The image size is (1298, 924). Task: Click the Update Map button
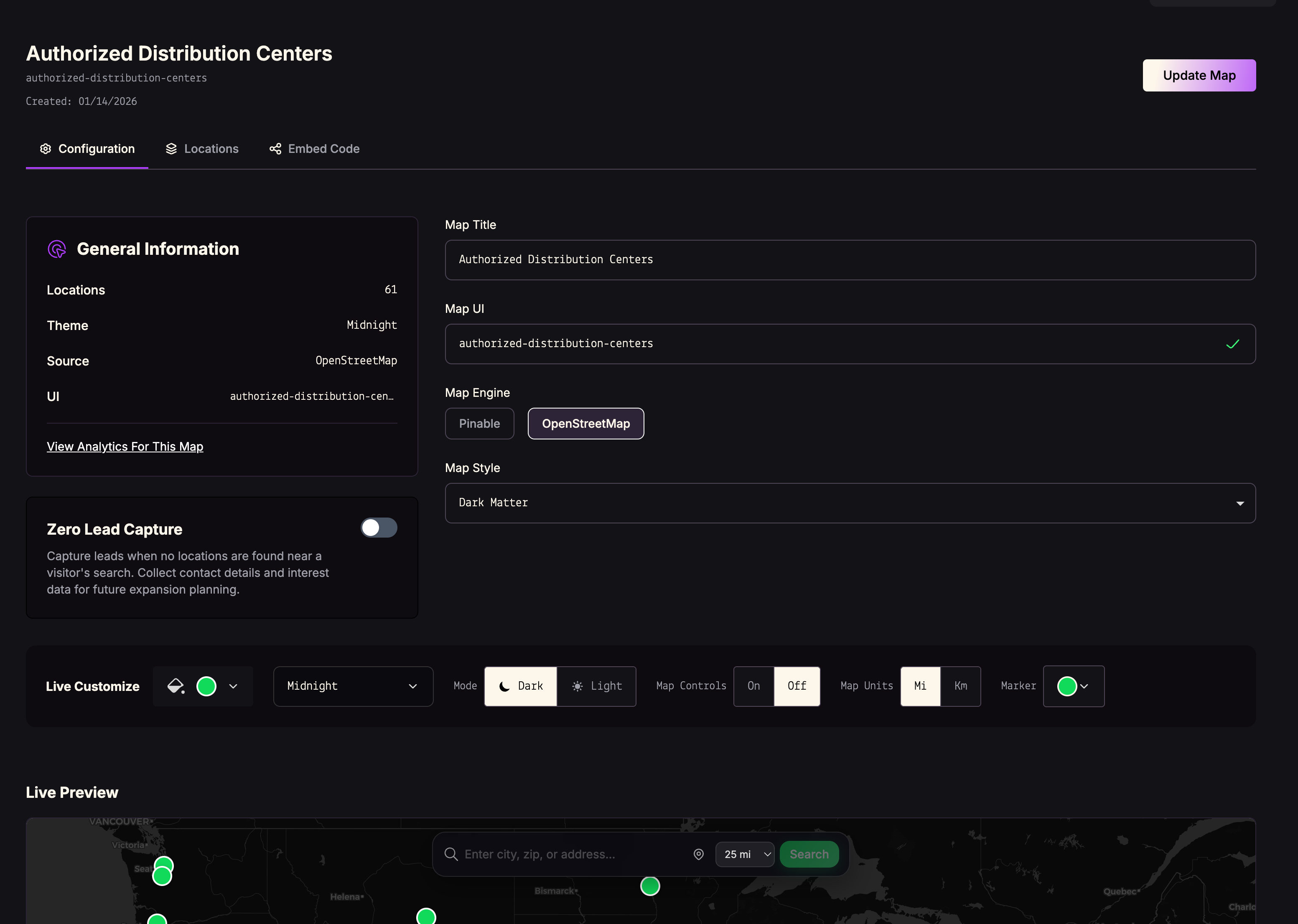[1199, 76]
